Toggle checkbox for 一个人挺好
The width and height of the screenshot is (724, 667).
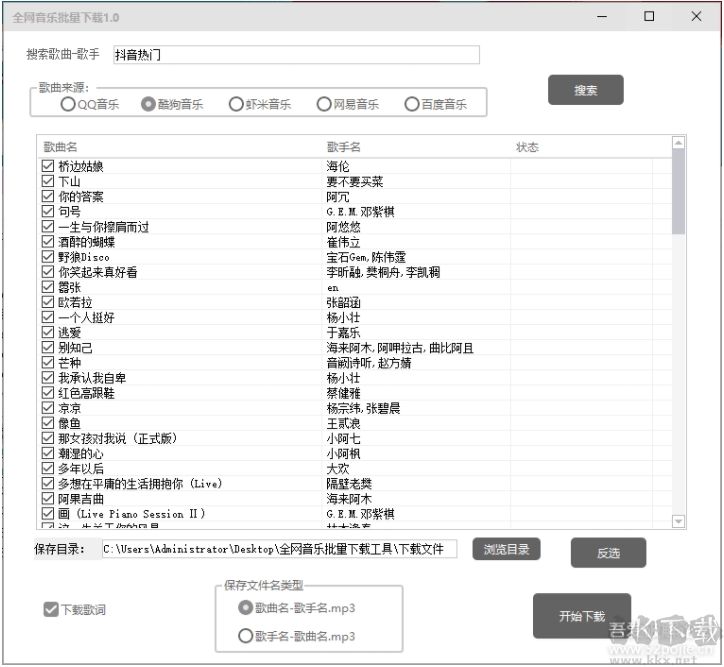point(48,317)
